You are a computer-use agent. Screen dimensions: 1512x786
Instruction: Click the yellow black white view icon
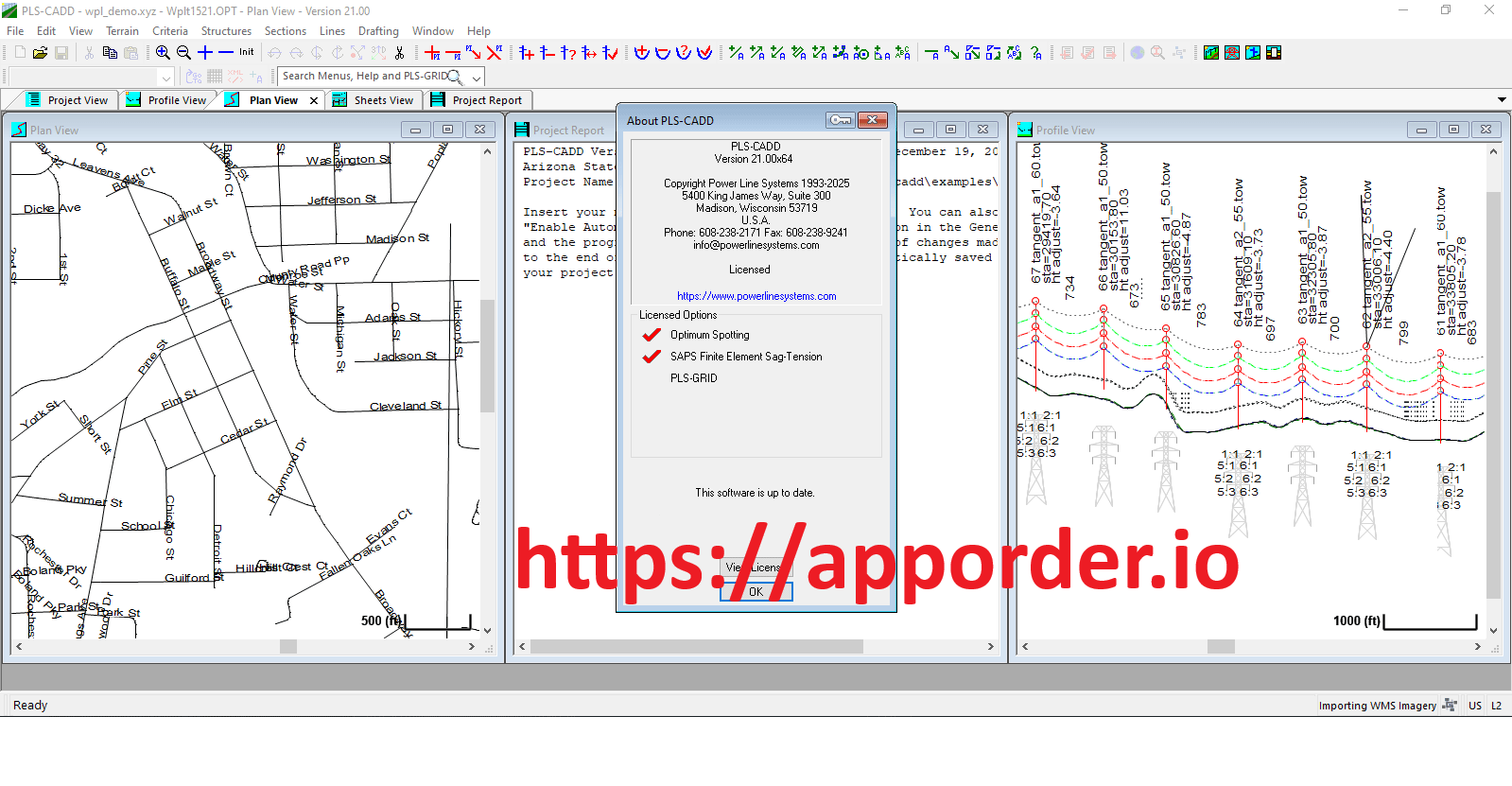point(1274,53)
